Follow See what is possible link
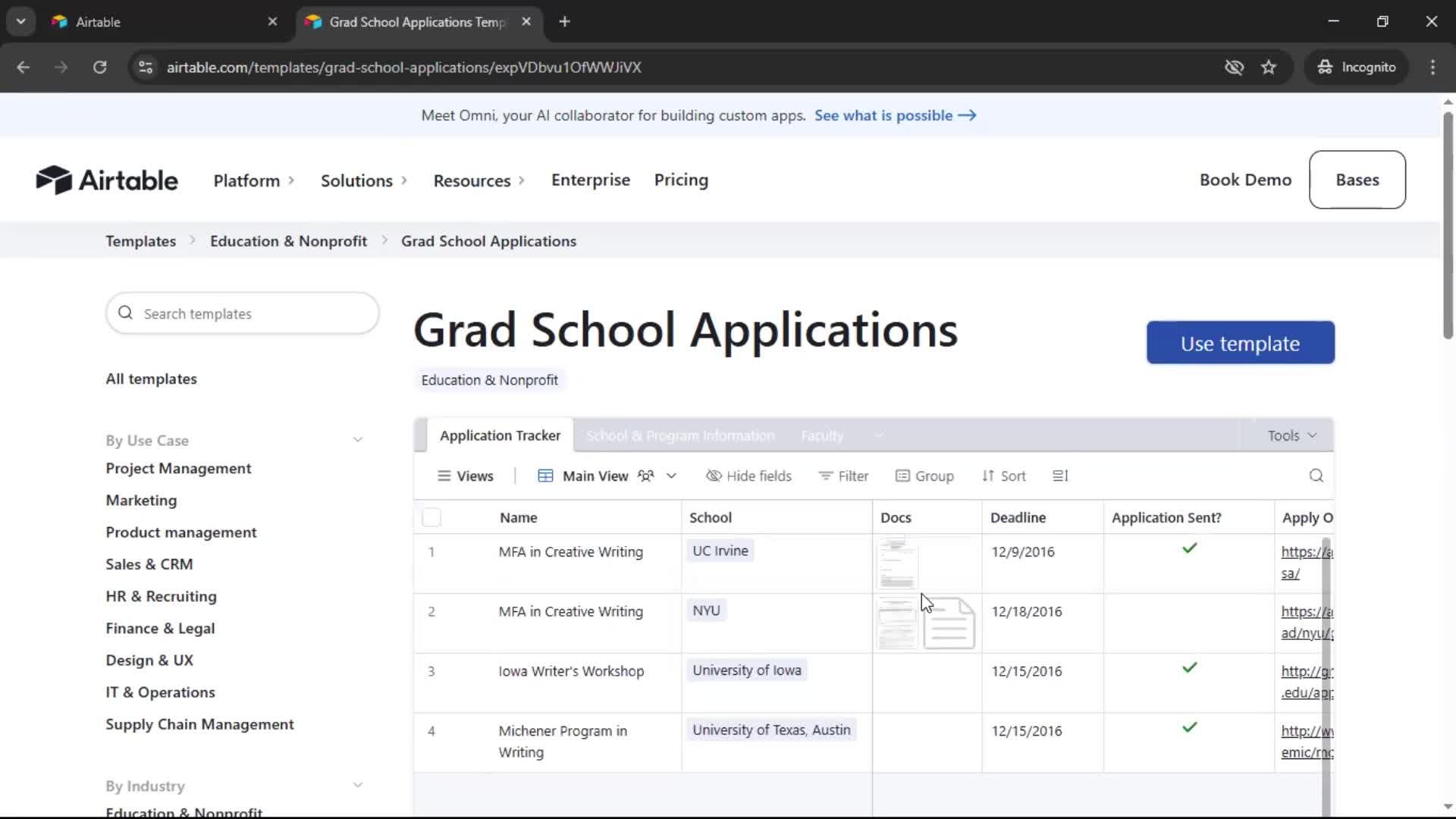The image size is (1456, 819). point(896,115)
